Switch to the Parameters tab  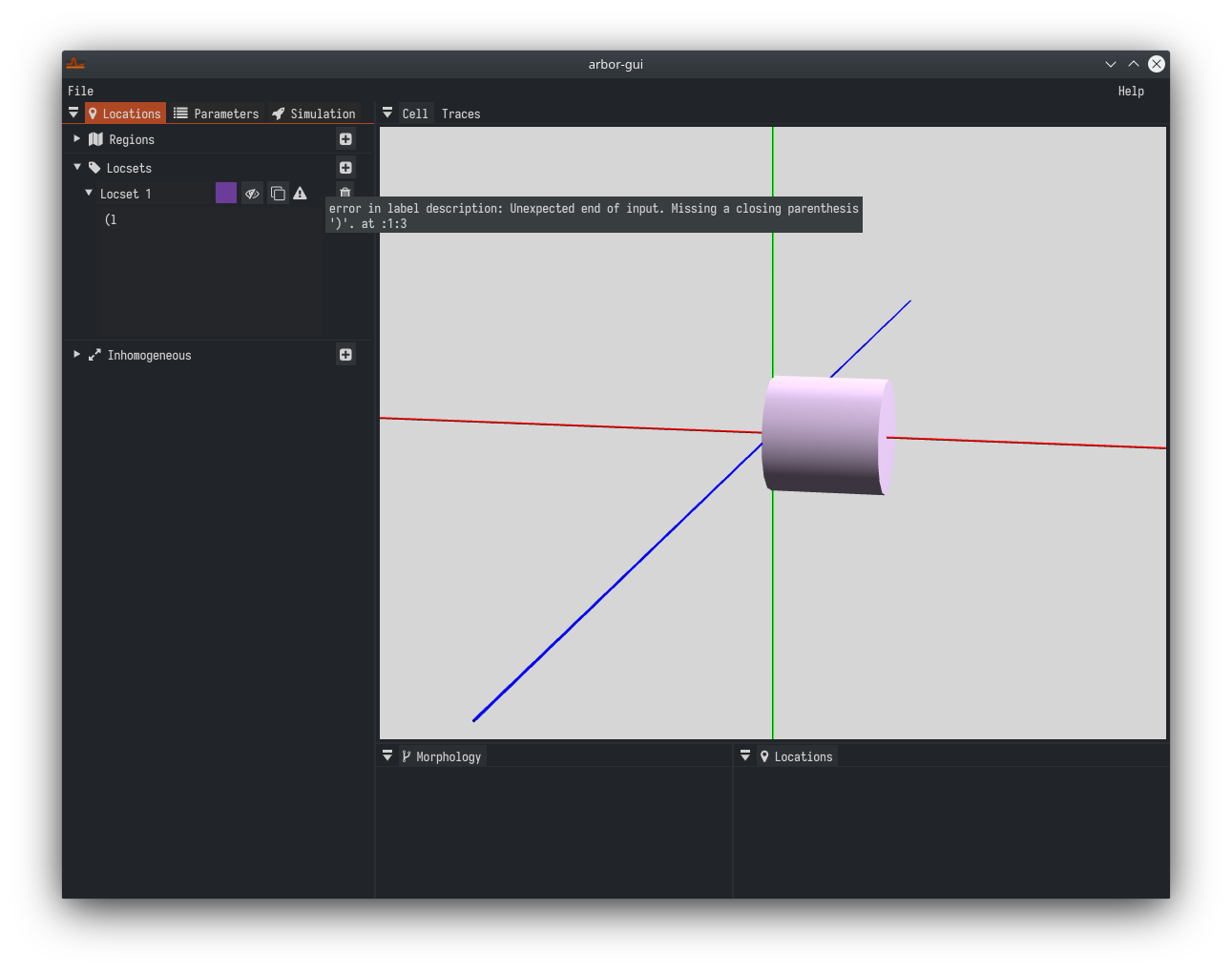click(x=217, y=114)
